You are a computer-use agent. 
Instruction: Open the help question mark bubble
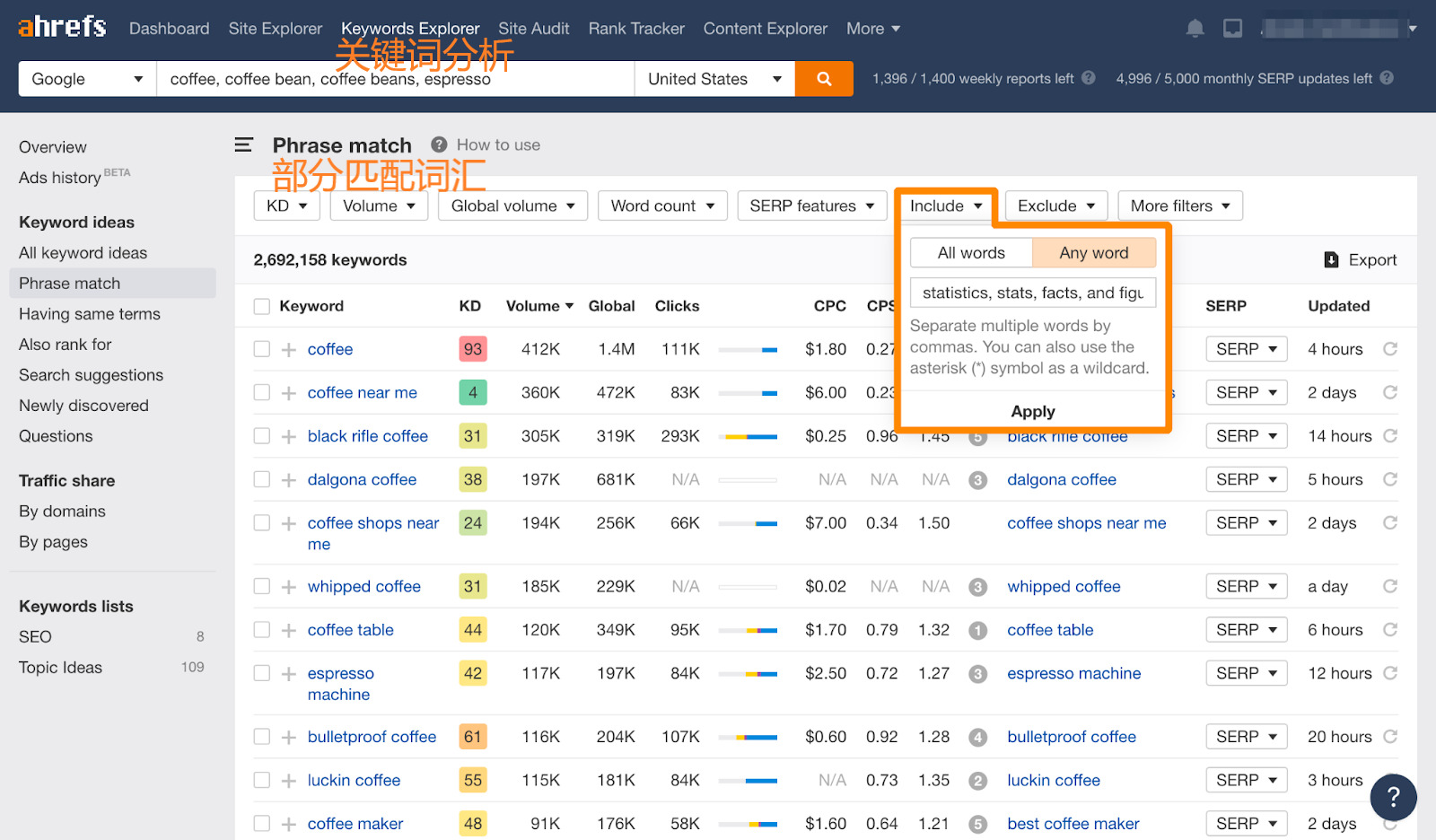(x=1393, y=796)
